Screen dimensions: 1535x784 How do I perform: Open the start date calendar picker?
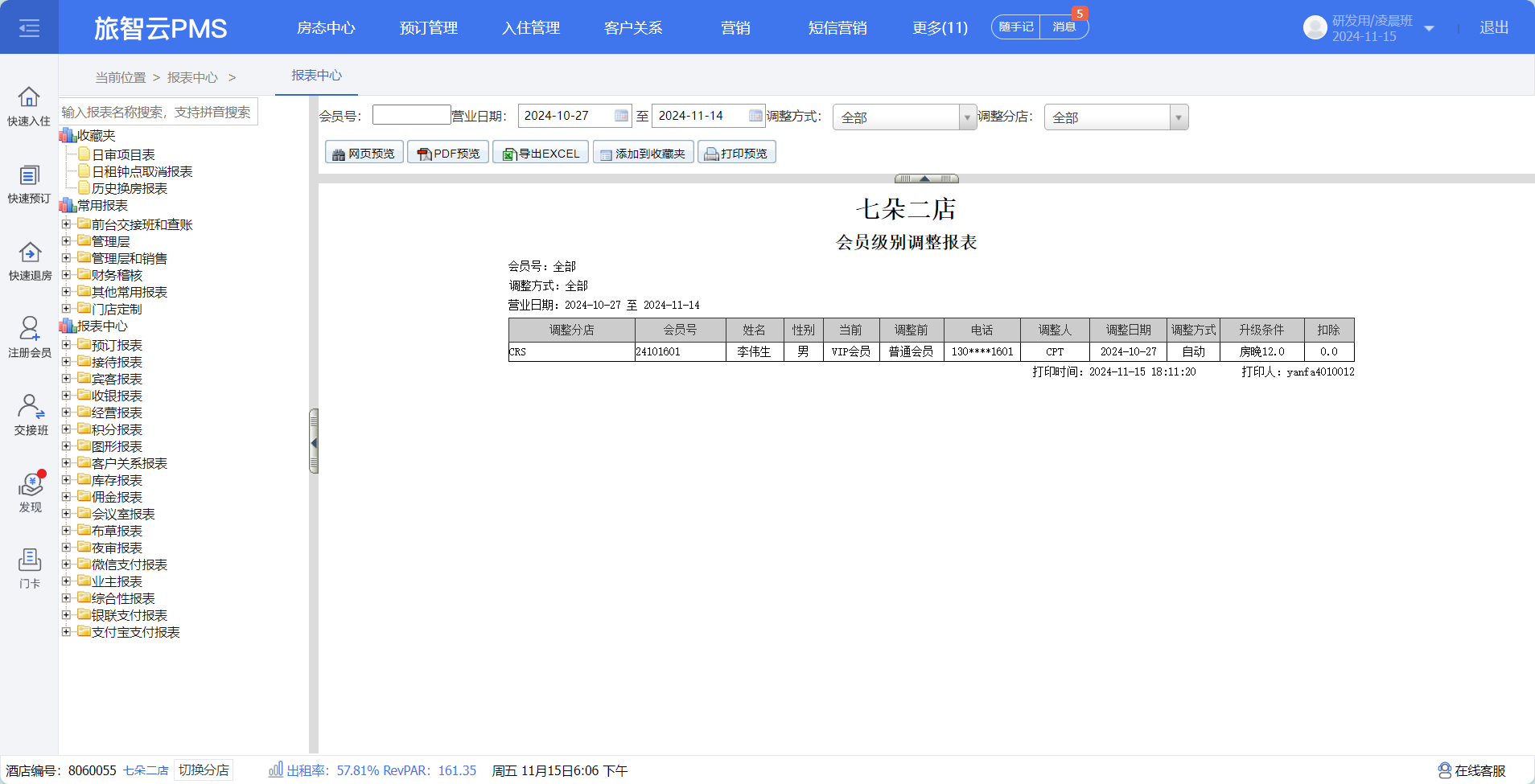[621, 116]
